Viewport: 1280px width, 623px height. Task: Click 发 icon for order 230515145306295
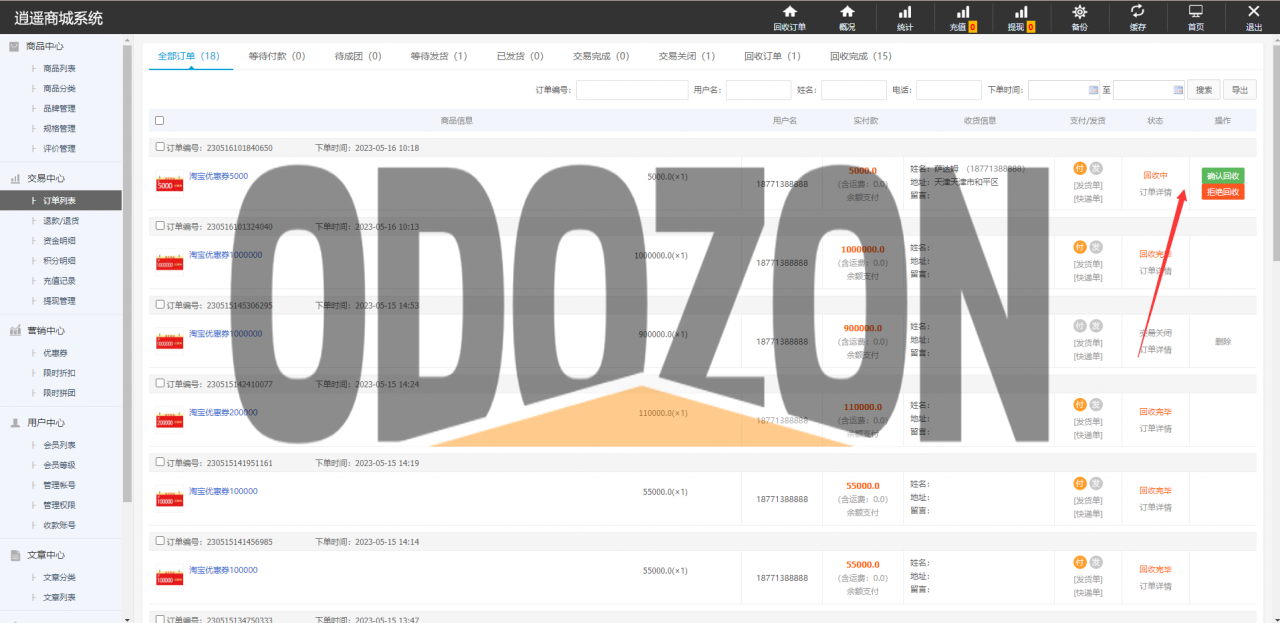pyautogui.click(x=1096, y=326)
